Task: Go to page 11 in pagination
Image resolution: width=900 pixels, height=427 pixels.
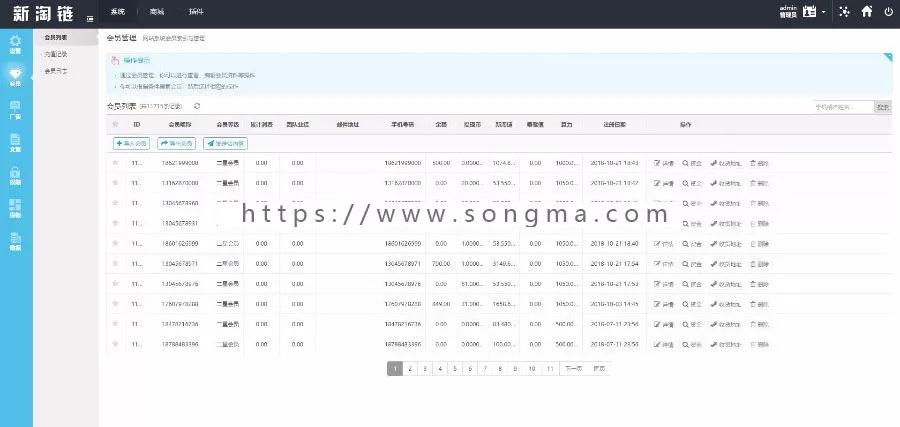Action: click(x=550, y=368)
